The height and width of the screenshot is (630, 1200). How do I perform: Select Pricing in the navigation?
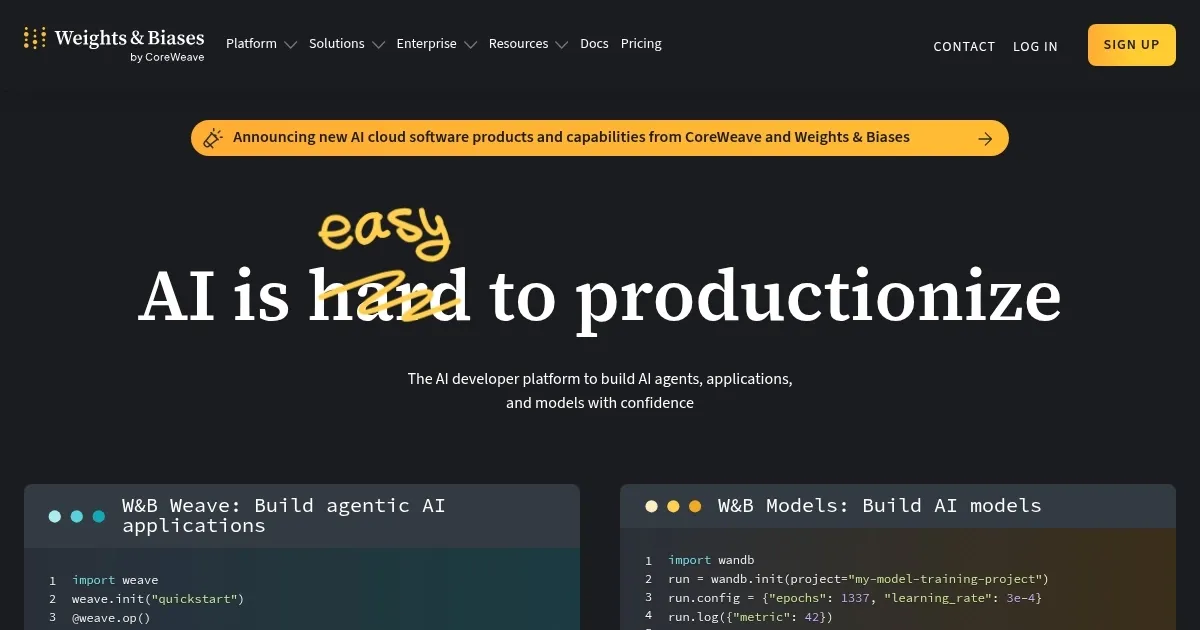pyautogui.click(x=641, y=44)
